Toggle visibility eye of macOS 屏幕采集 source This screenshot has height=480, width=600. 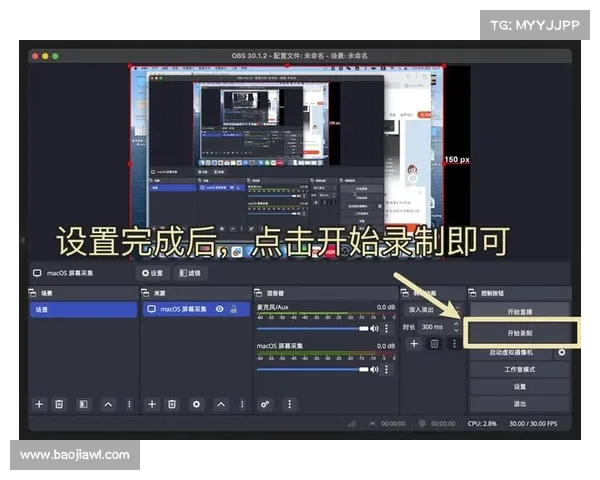219,309
